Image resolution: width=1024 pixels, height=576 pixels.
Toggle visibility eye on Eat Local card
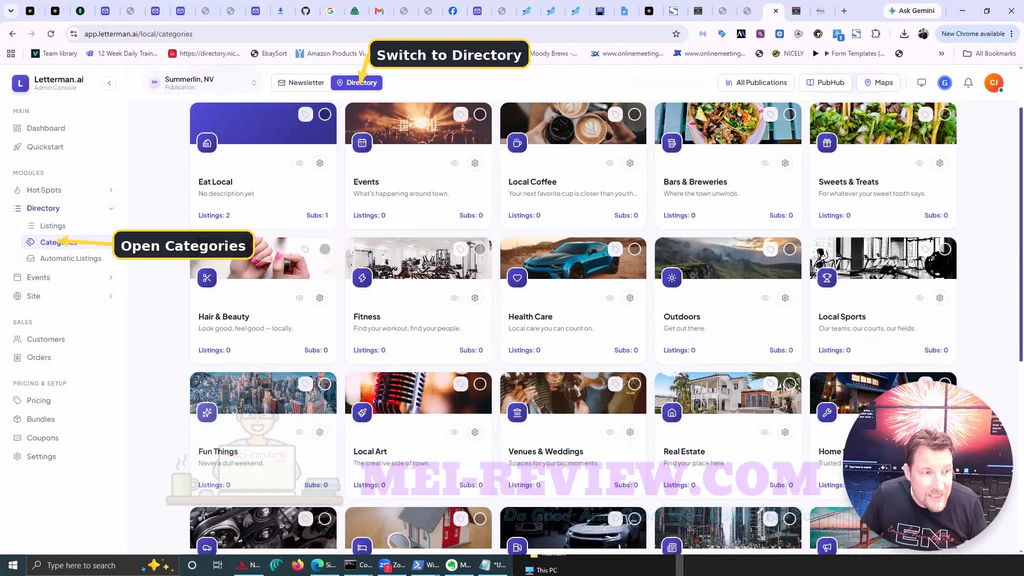[300, 163]
